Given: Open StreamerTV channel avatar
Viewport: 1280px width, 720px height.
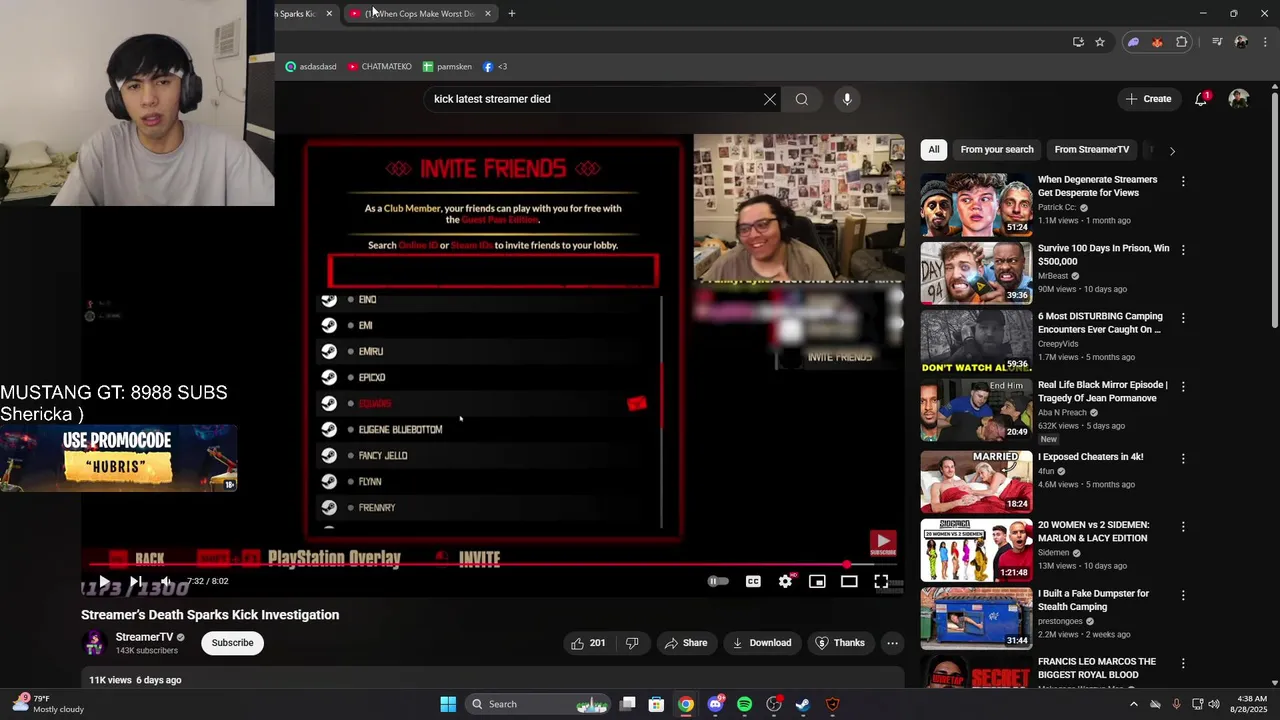Looking at the screenshot, I should [x=95, y=643].
